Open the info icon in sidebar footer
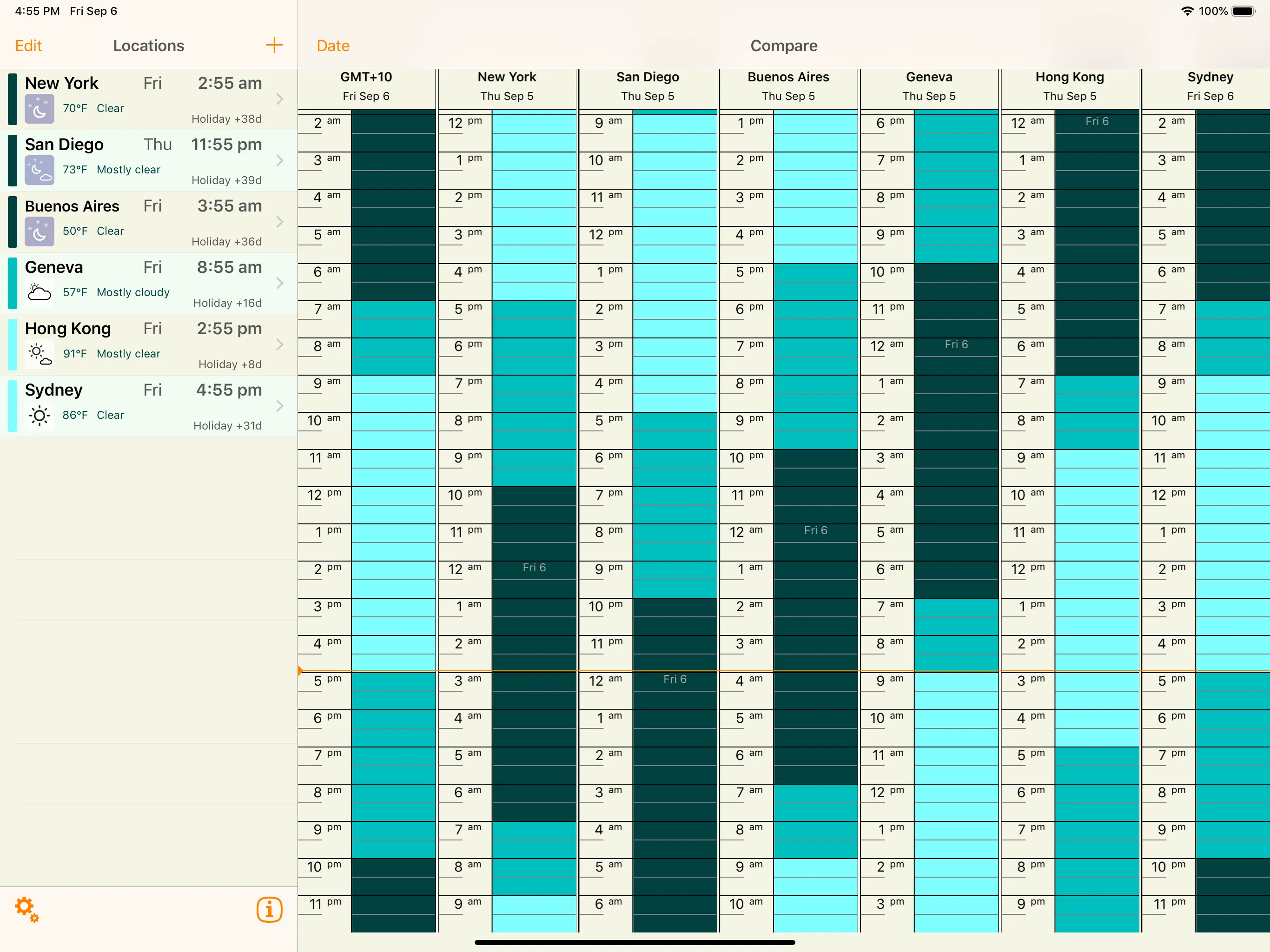 click(x=269, y=909)
